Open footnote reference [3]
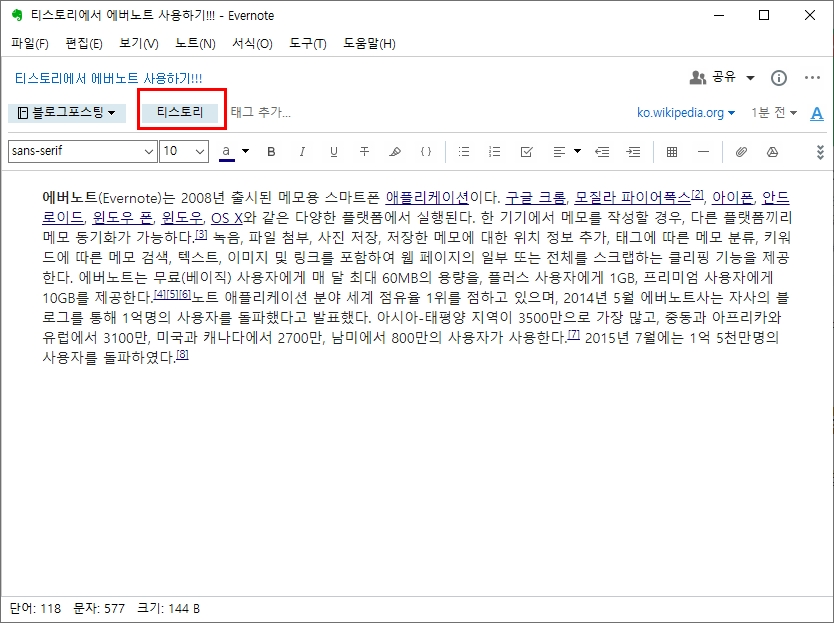 coord(202,234)
